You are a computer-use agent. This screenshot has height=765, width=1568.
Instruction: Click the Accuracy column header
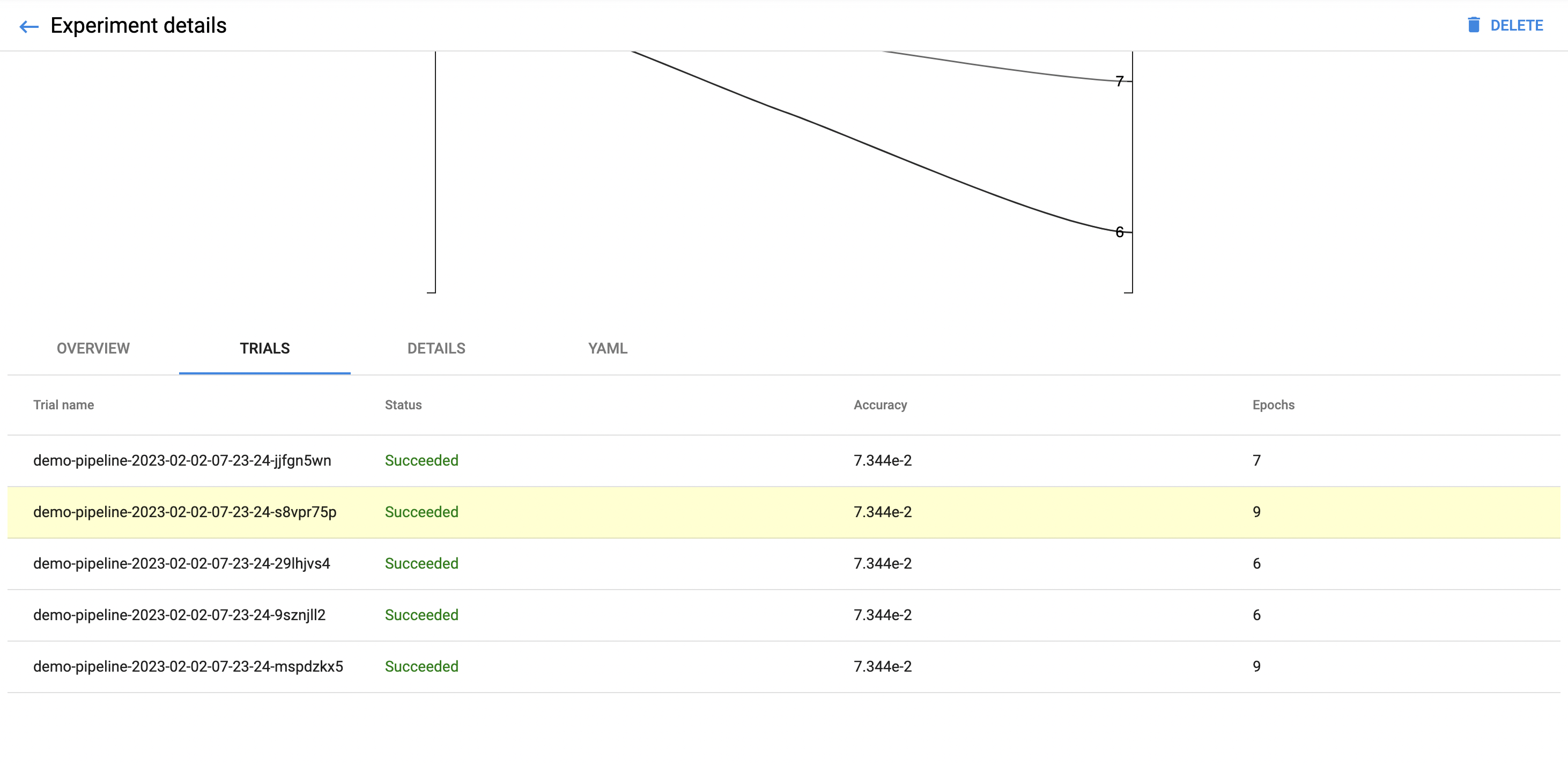pos(880,405)
